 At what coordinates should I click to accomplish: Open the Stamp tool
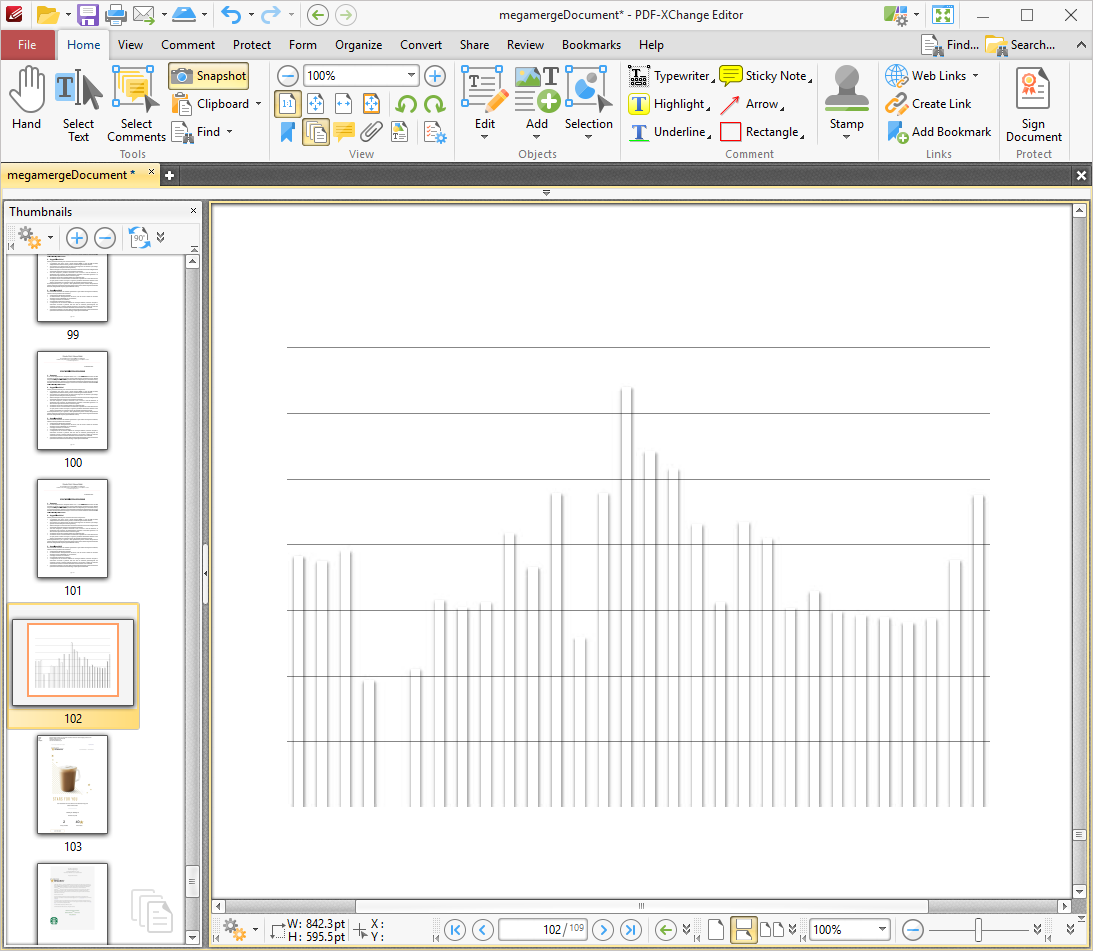click(846, 102)
